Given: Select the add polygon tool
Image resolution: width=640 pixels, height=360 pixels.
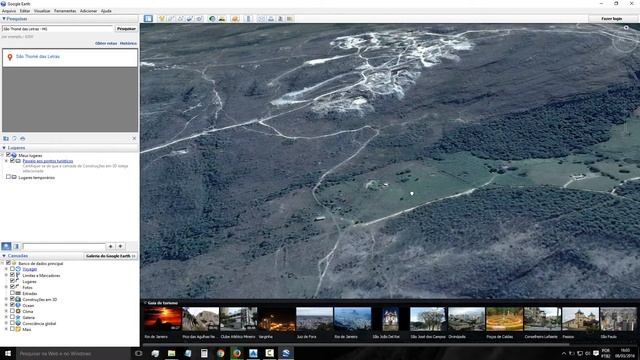Looking at the screenshot, I should 171,19.
